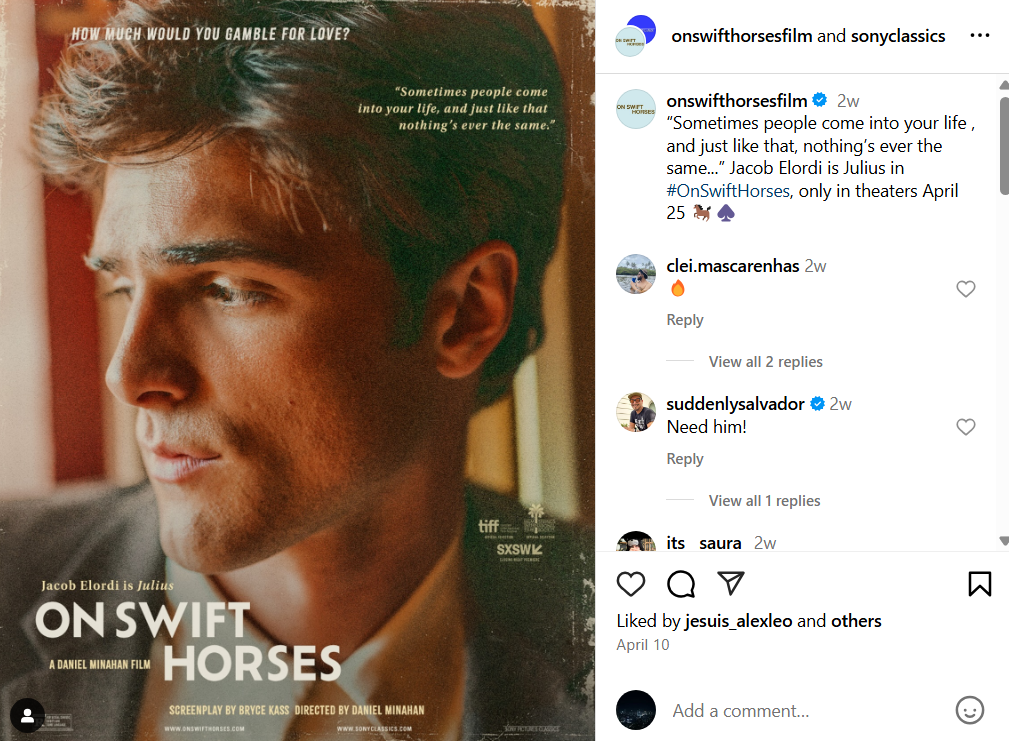Show tagged people on poster
The height and width of the screenshot is (741, 1009).
click(x=28, y=714)
